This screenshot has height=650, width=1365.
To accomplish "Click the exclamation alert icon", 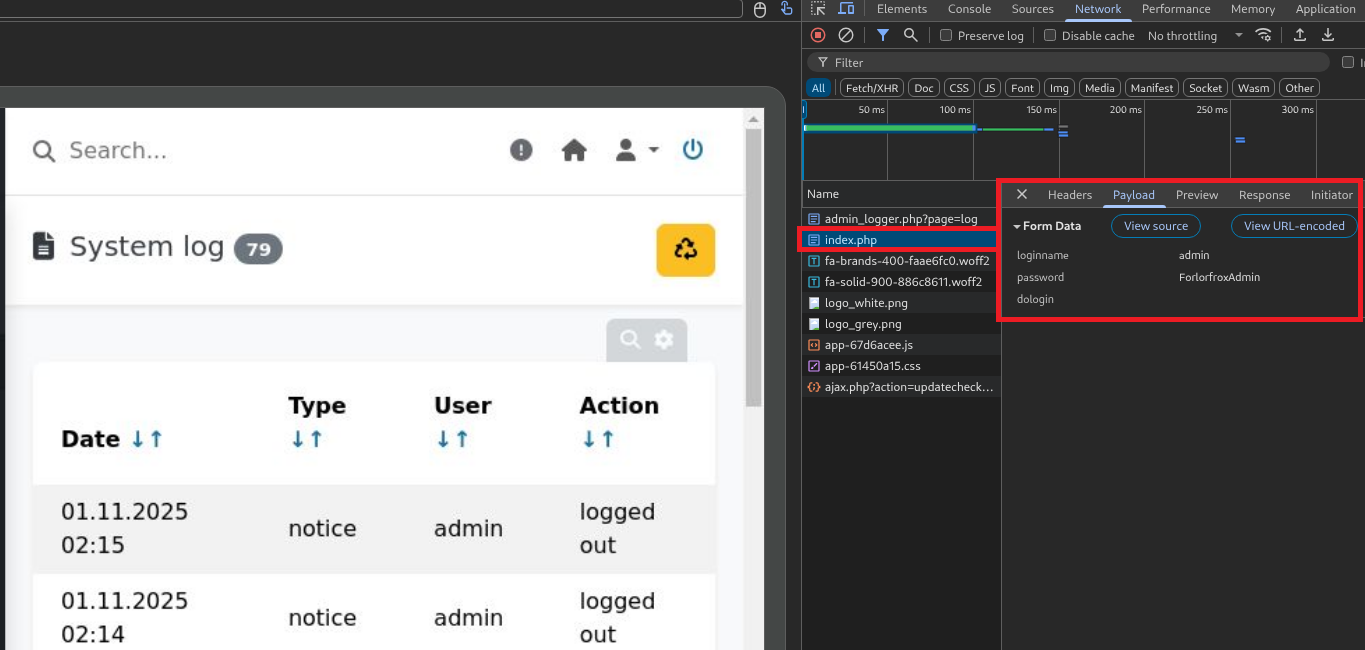I will [521, 150].
